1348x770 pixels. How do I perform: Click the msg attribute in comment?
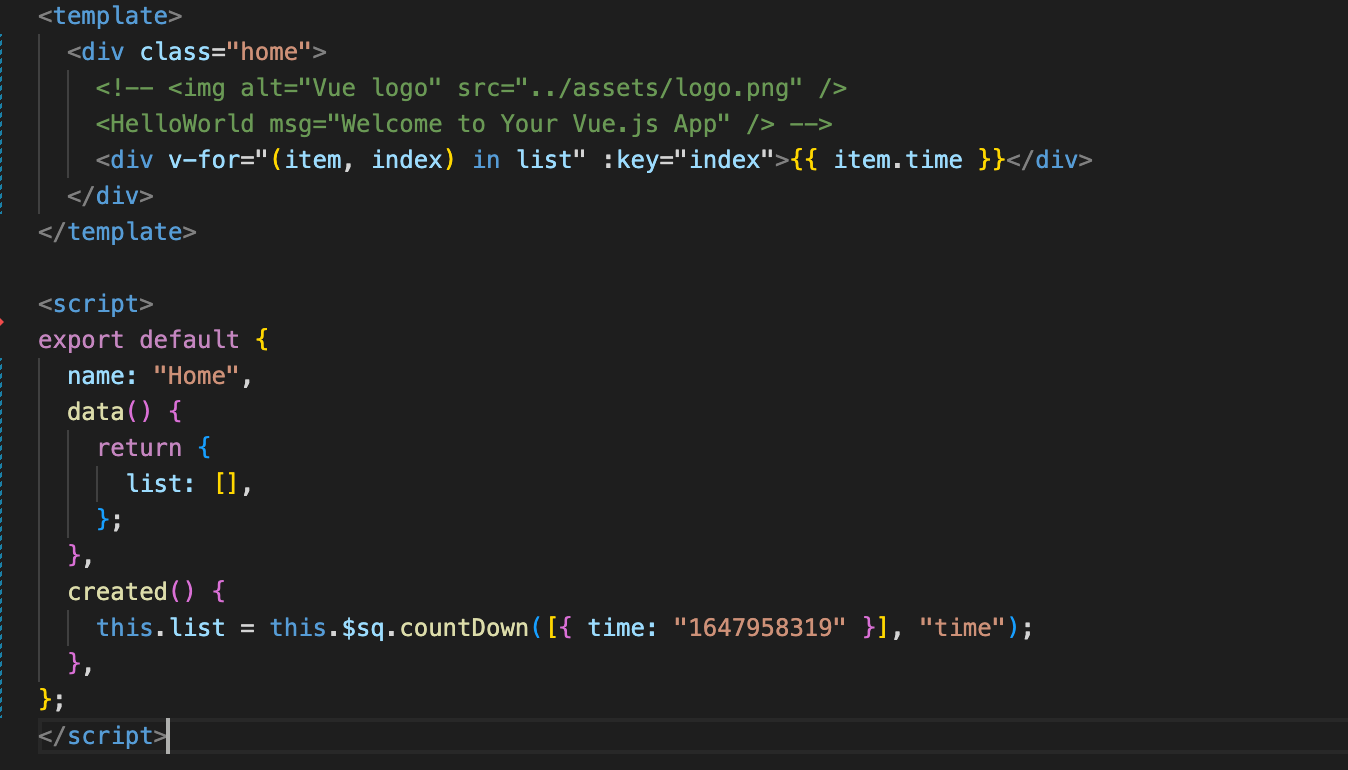[291, 124]
